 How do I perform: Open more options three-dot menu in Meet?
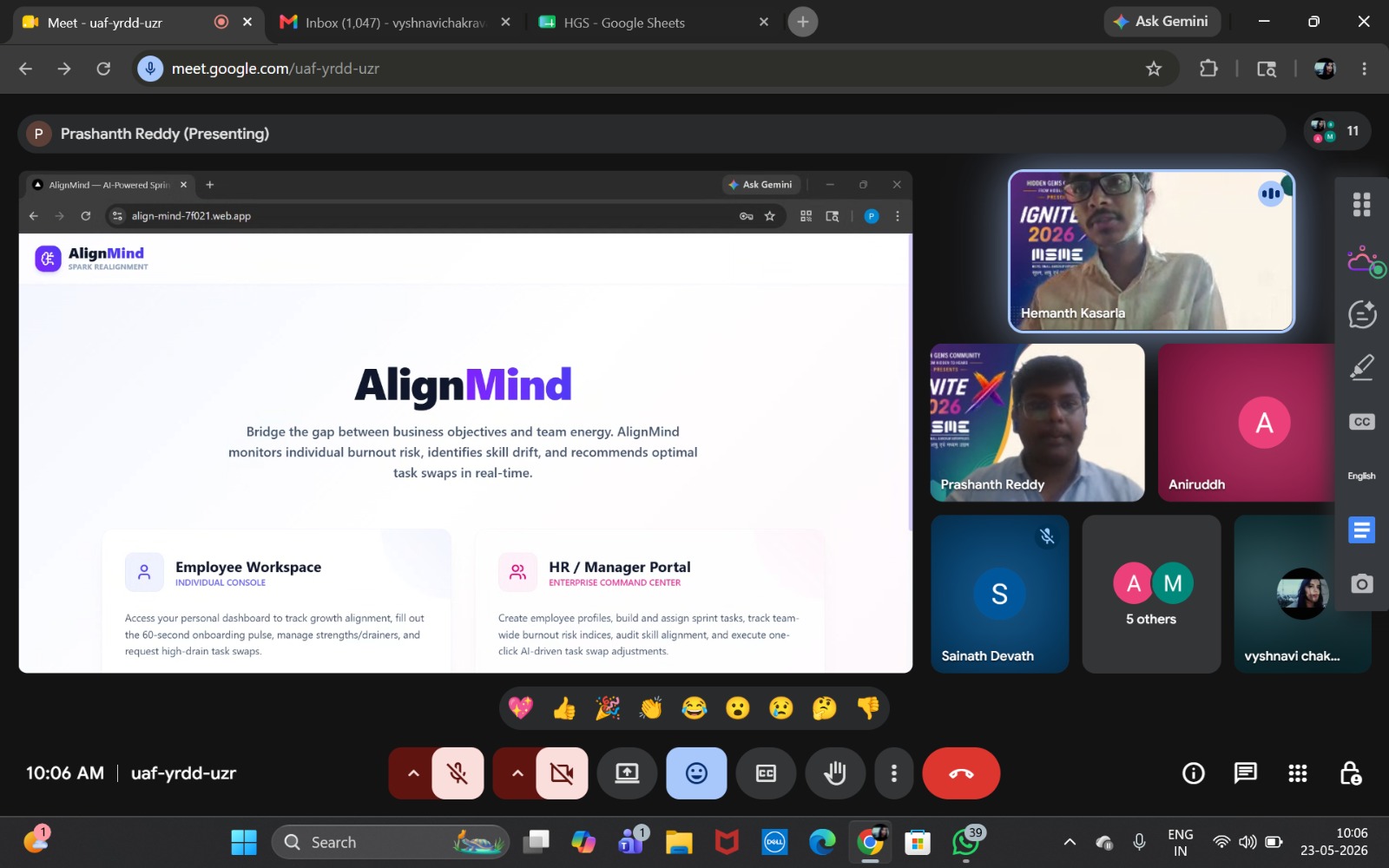894,773
